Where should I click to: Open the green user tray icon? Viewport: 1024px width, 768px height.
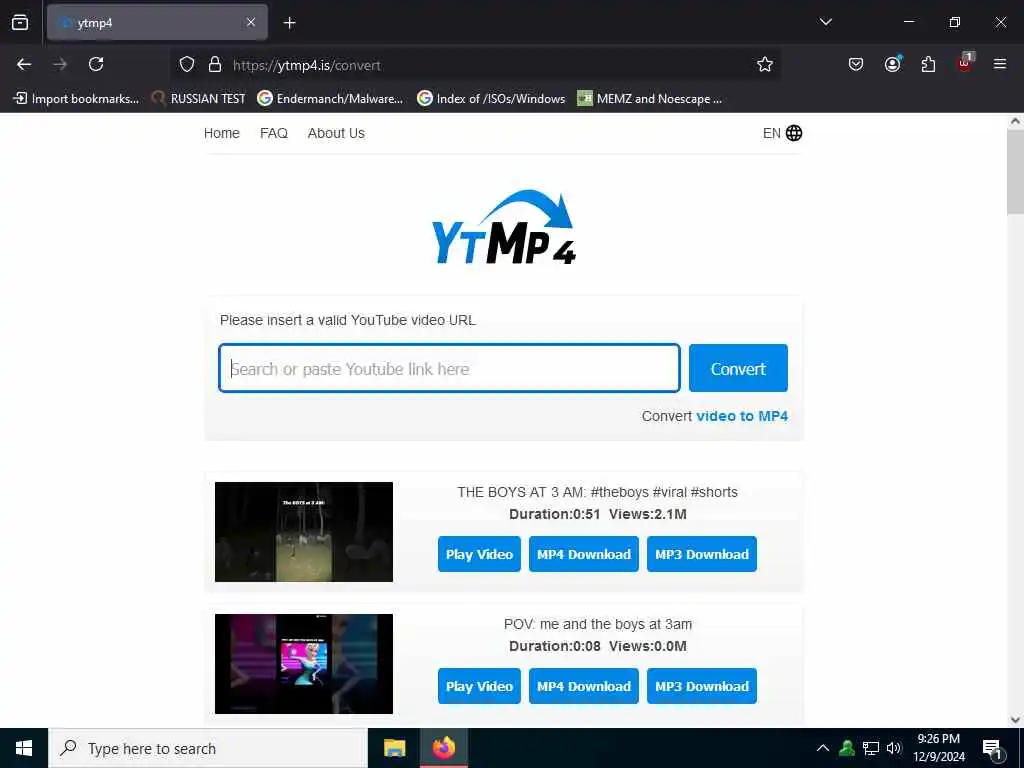pyautogui.click(x=847, y=748)
